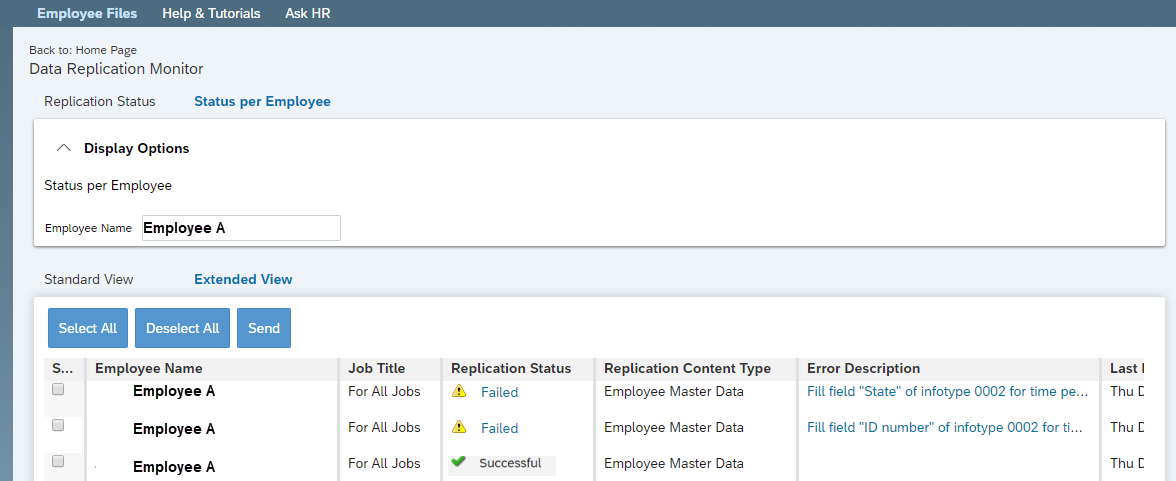
Task: Tick checkbox for State error row
Action: (x=58, y=389)
